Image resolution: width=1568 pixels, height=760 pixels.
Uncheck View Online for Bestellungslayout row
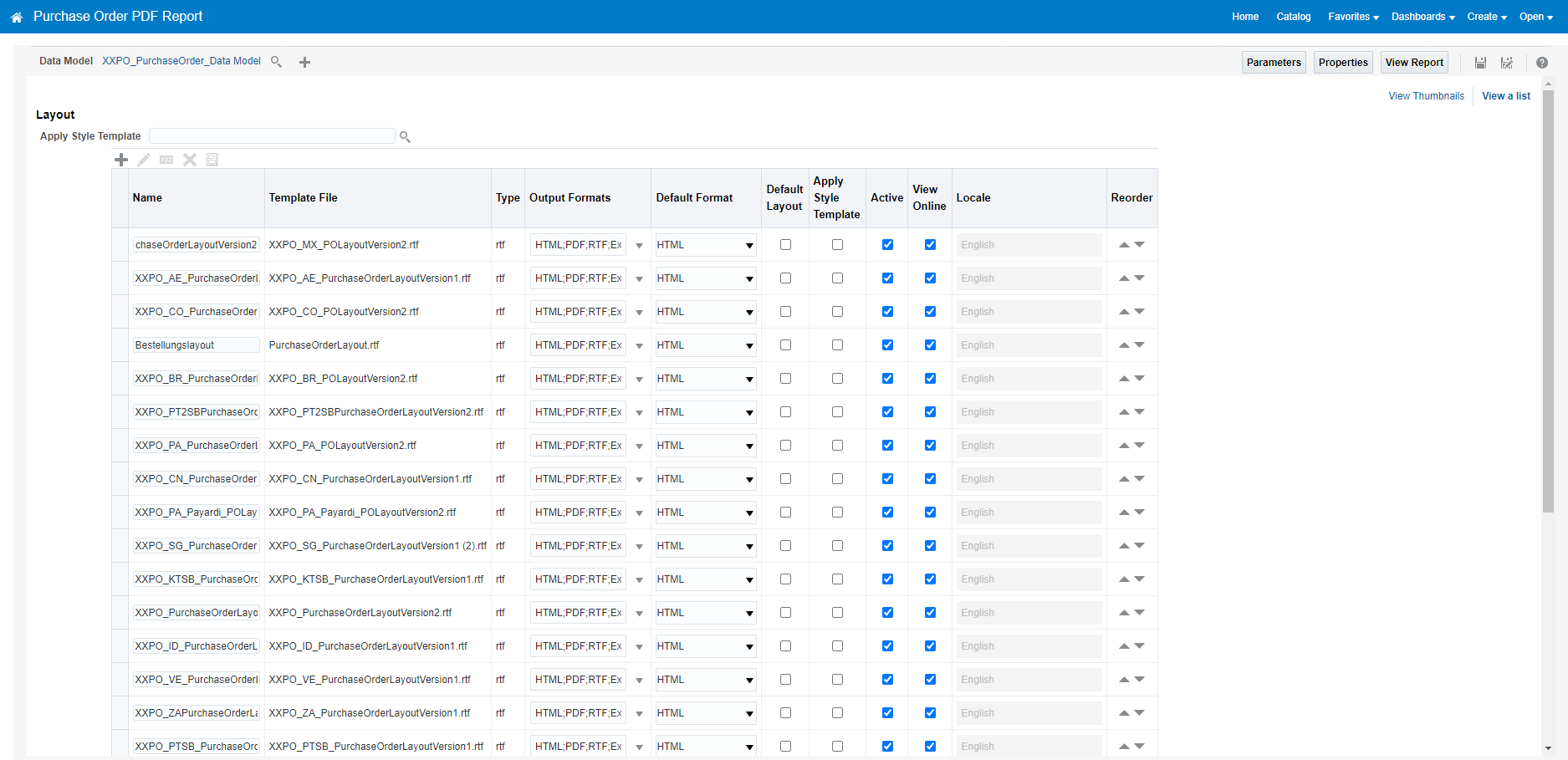(x=929, y=344)
